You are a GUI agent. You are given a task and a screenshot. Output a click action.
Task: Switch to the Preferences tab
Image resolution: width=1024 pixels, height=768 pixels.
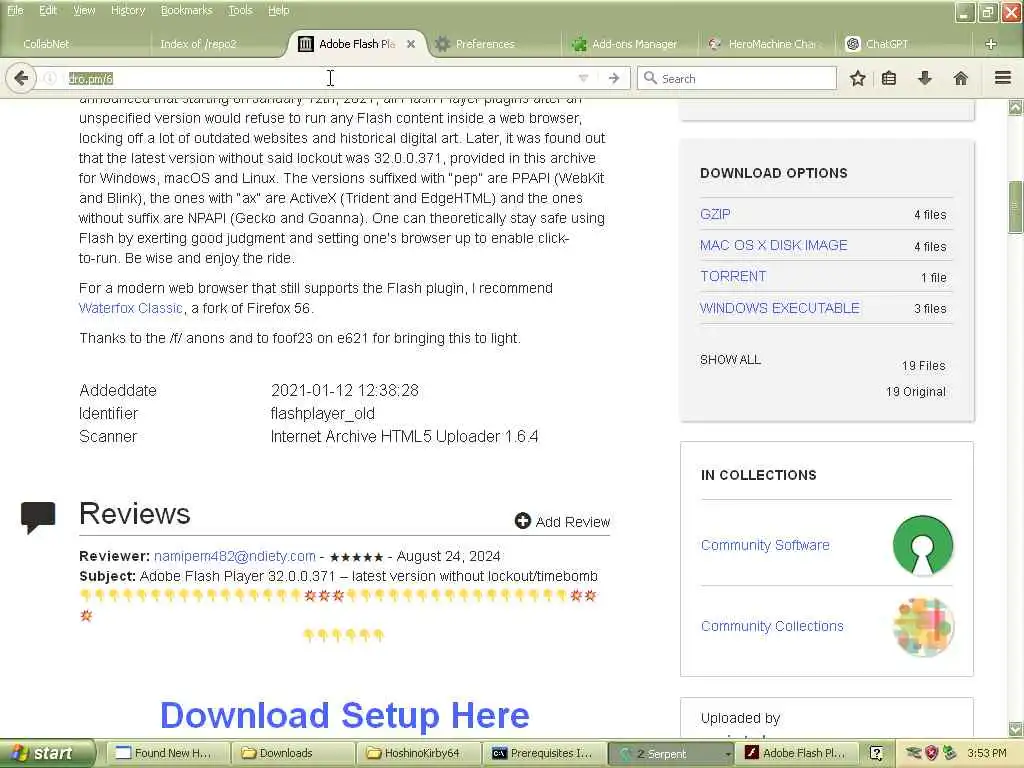[x=485, y=44]
